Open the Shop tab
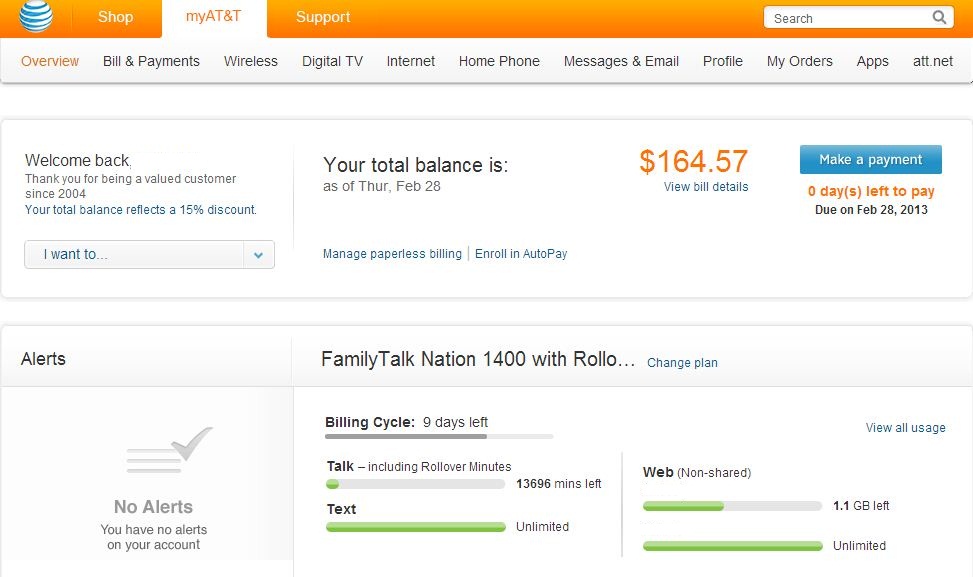973x577 pixels. 115,17
